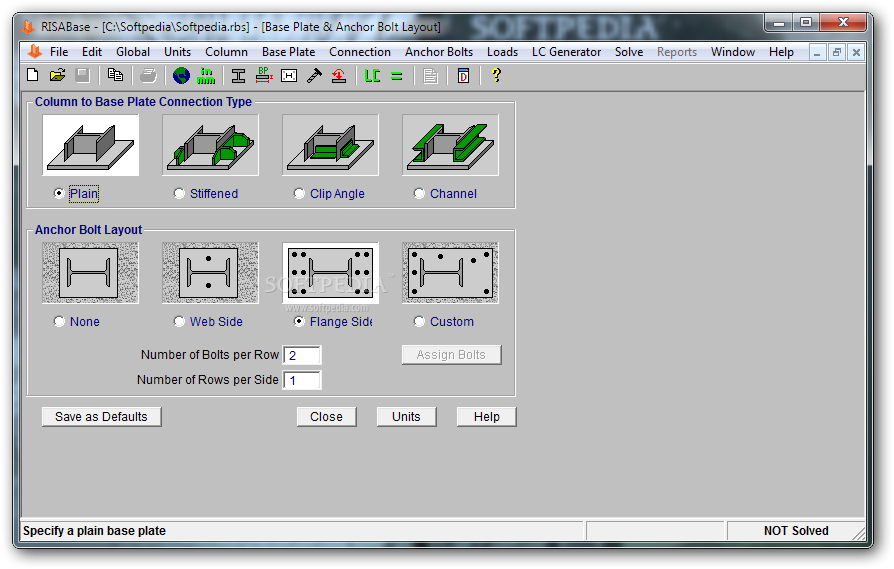Click the green equals Solve icon

[397, 76]
